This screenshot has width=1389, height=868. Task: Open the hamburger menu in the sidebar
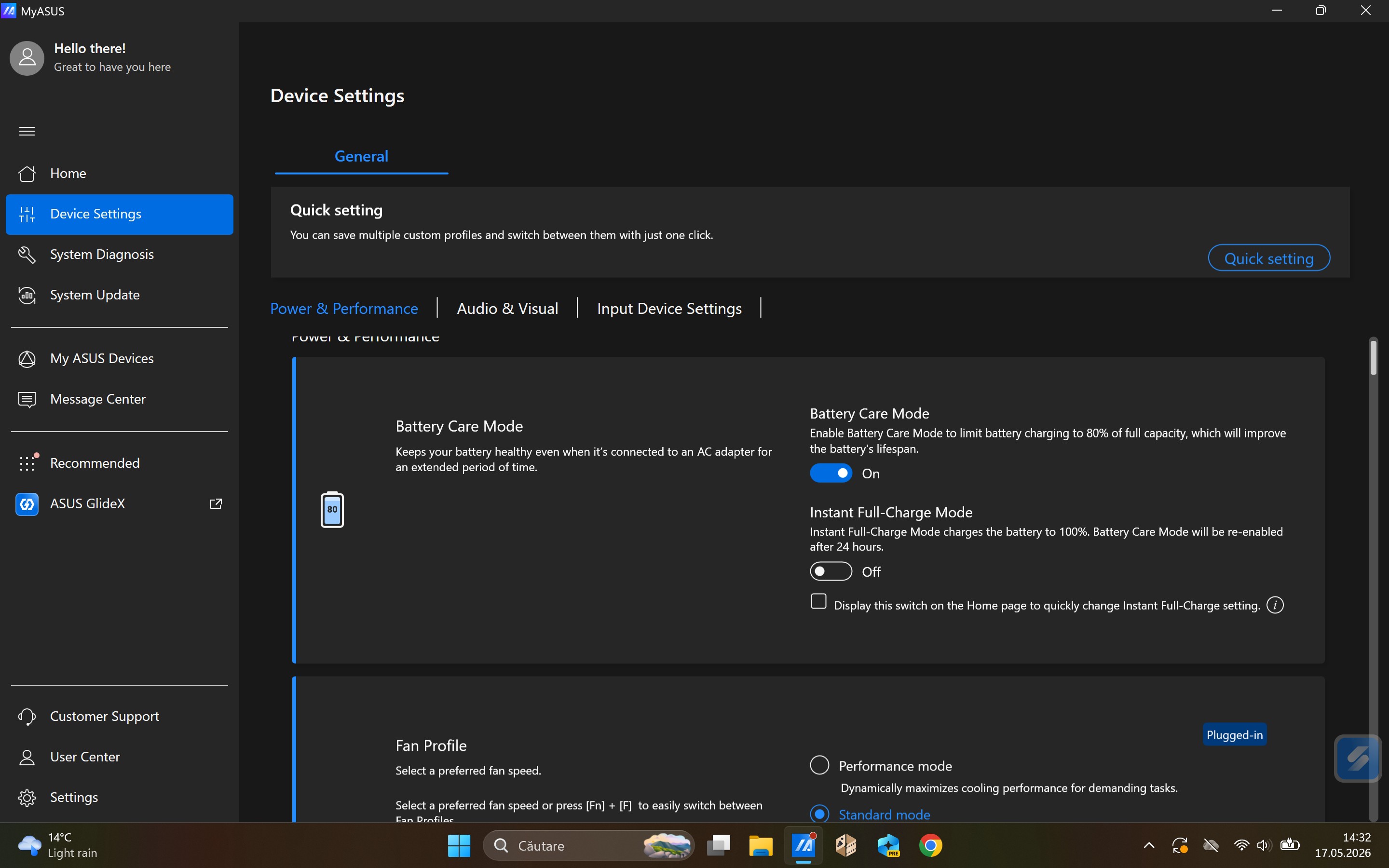tap(27, 132)
